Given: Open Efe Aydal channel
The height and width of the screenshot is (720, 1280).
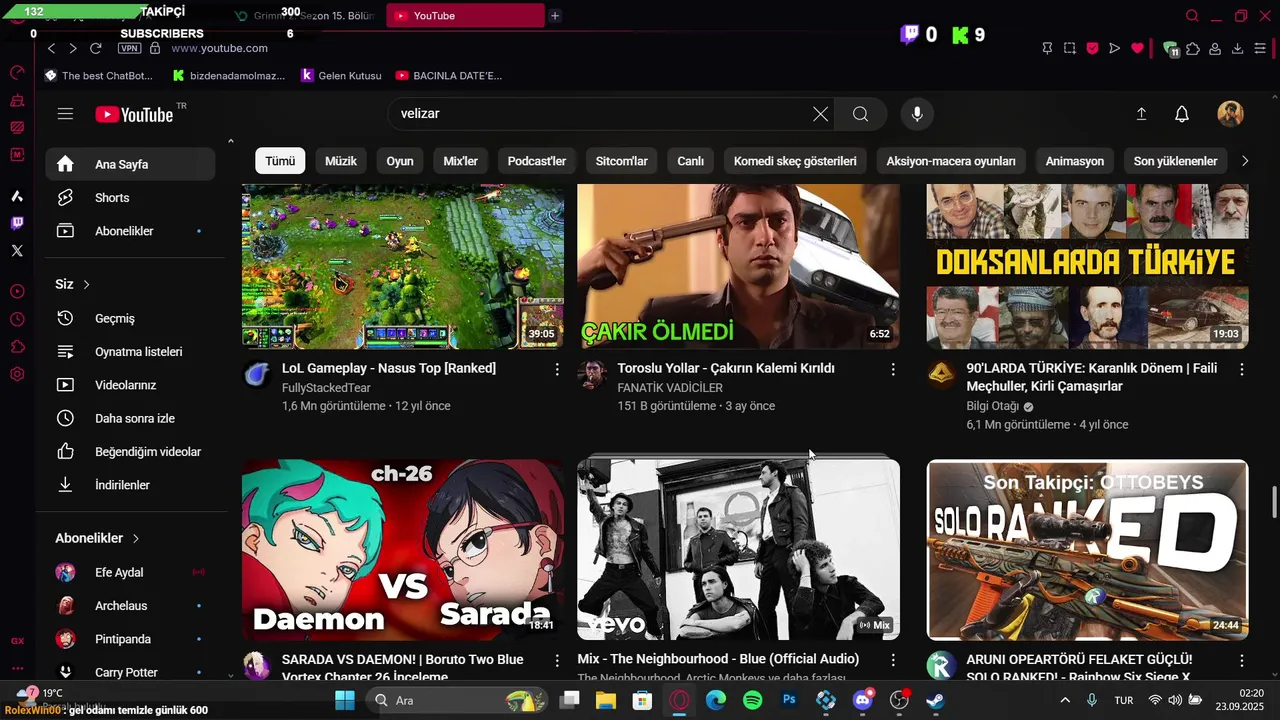Looking at the screenshot, I should pos(130,572).
